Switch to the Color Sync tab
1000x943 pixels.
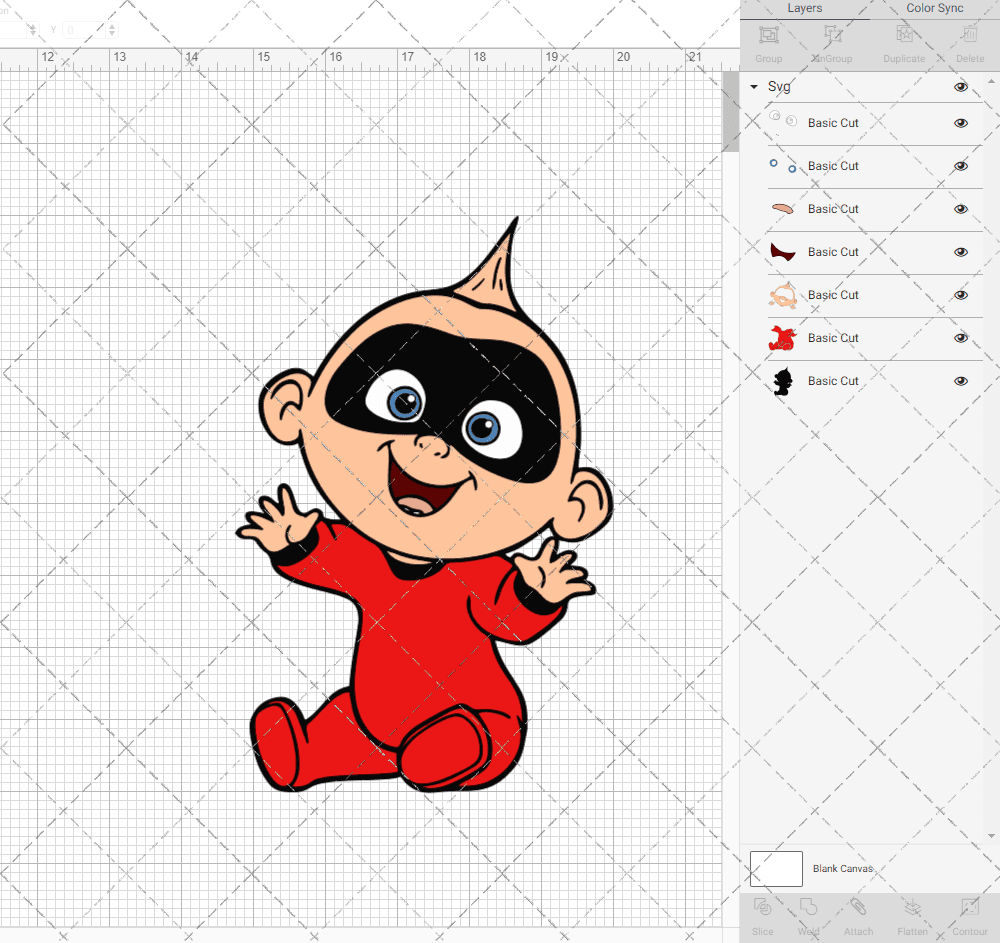click(x=934, y=8)
